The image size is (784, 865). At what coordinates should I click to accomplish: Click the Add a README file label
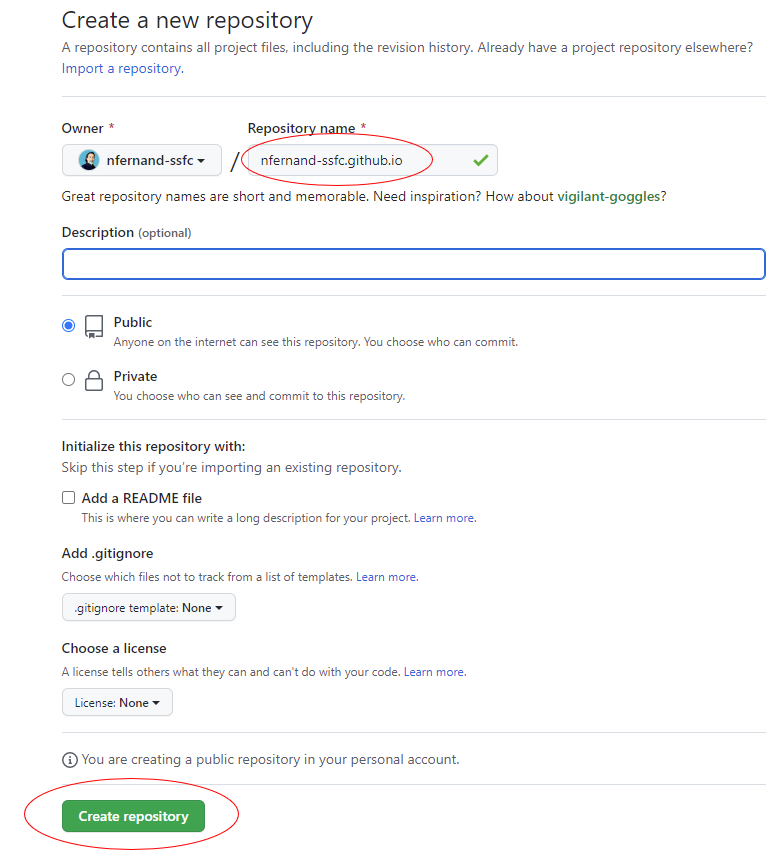pos(142,498)
